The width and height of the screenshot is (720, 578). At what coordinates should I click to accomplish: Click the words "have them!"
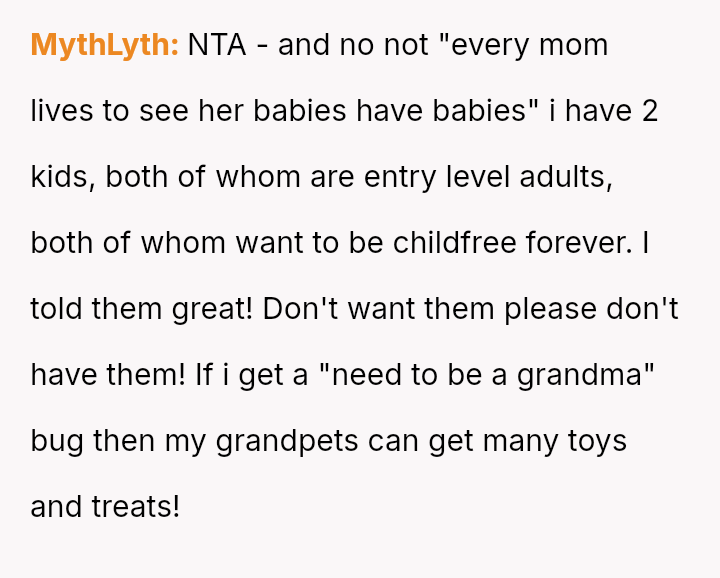point(96,375)
